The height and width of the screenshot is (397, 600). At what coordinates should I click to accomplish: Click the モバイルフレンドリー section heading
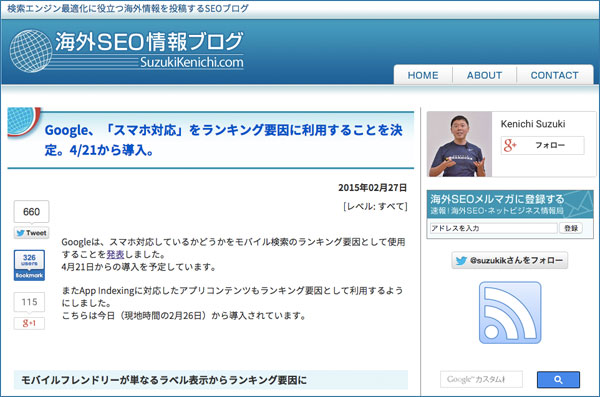point(211,380)
